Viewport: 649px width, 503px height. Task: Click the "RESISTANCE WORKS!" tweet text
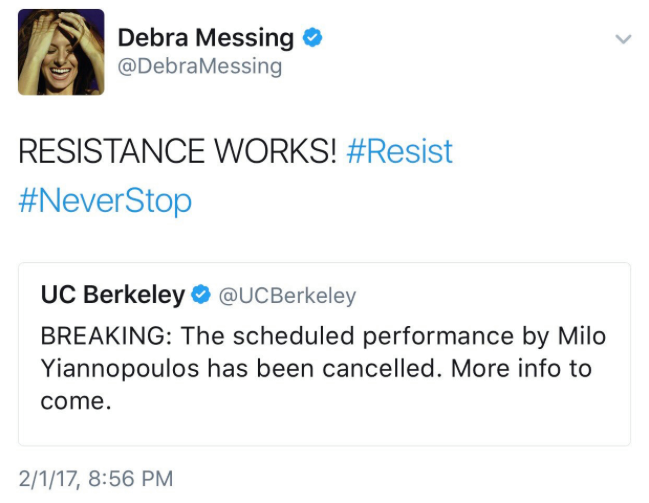tap(180, 152)
